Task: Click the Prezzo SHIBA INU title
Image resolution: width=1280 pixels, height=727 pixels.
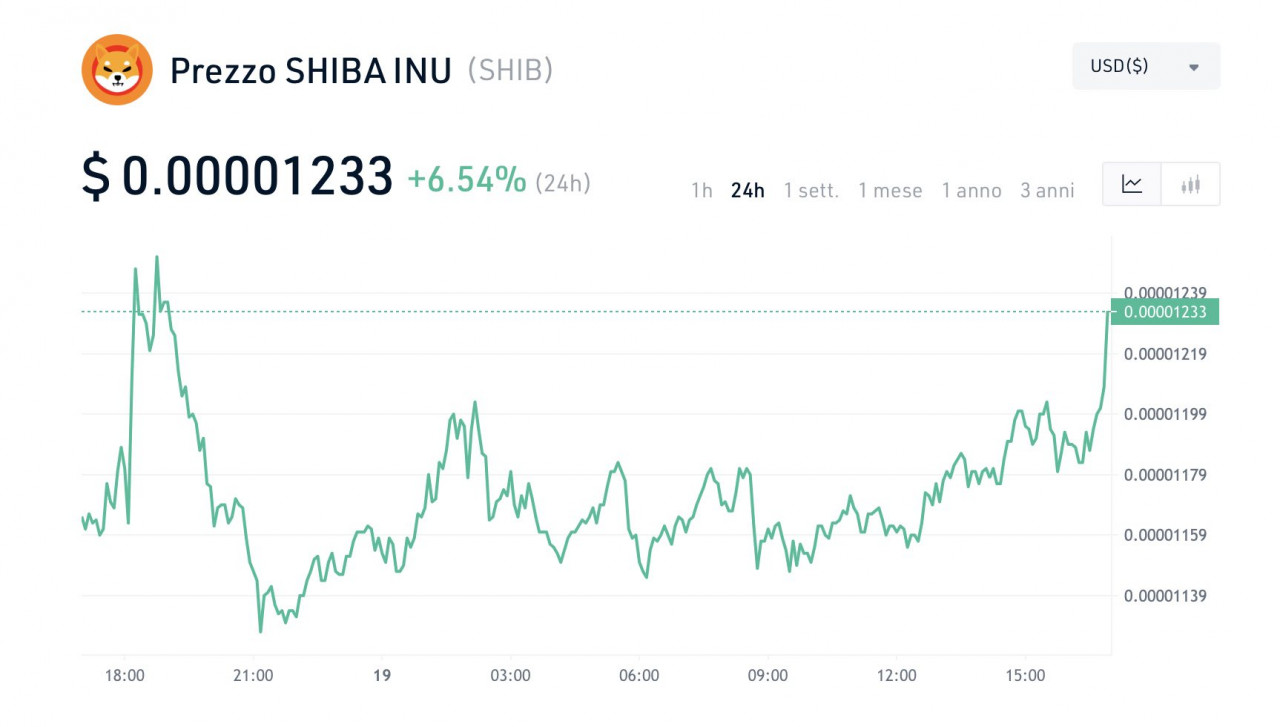Action: (x=311, y=71)
